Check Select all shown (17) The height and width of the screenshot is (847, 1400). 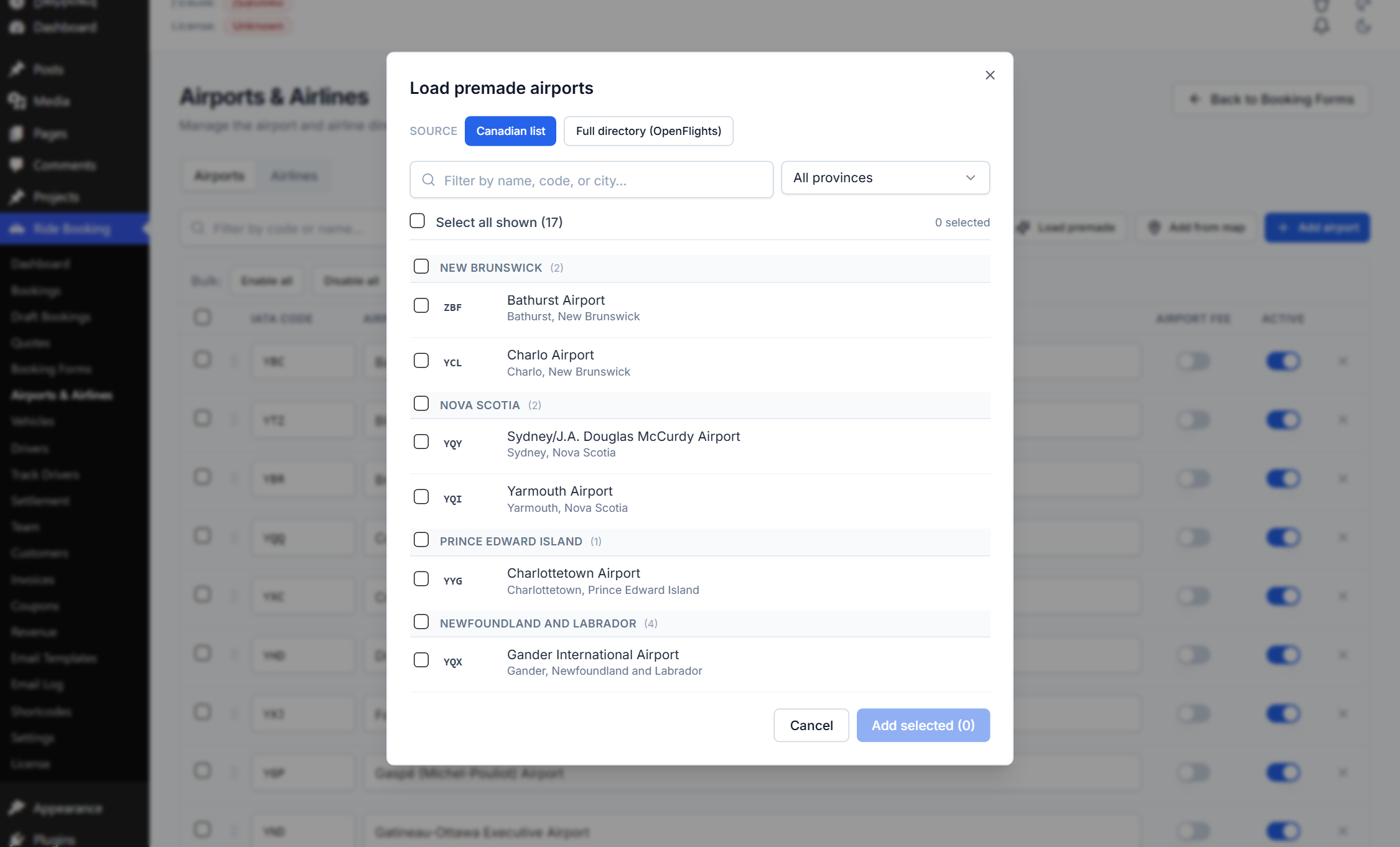418,221
